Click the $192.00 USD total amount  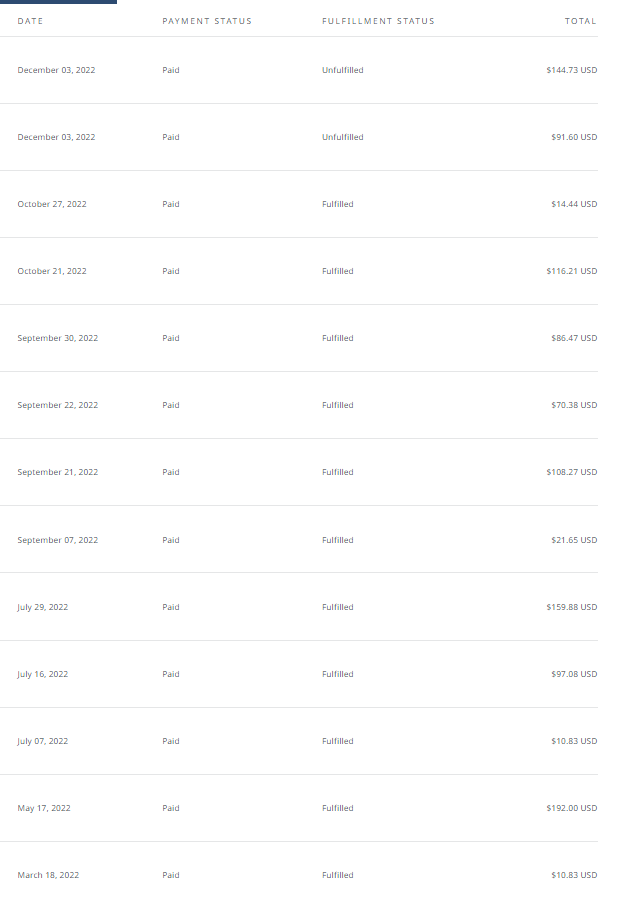coord(572,808)
